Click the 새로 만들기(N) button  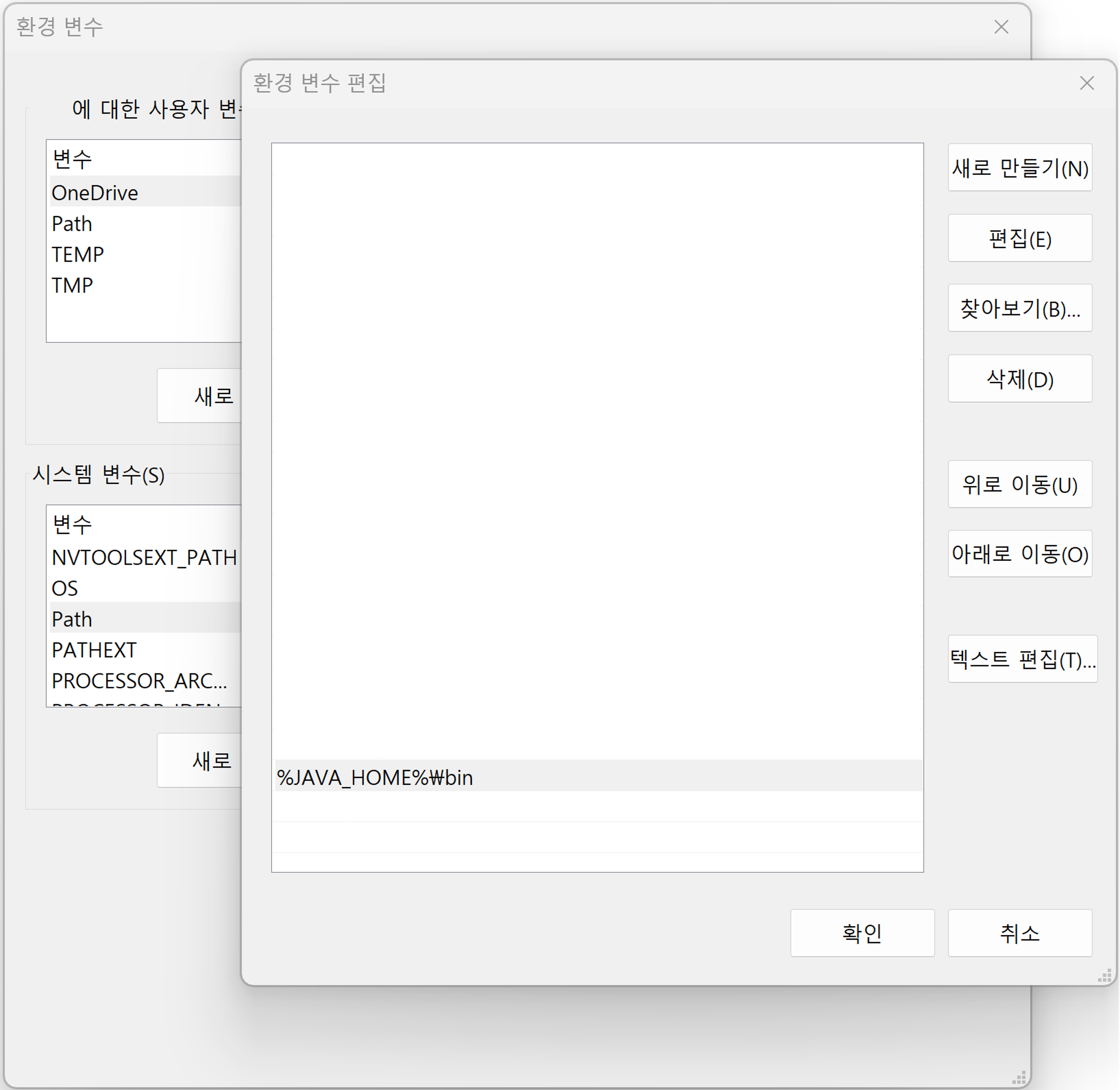1019,168
